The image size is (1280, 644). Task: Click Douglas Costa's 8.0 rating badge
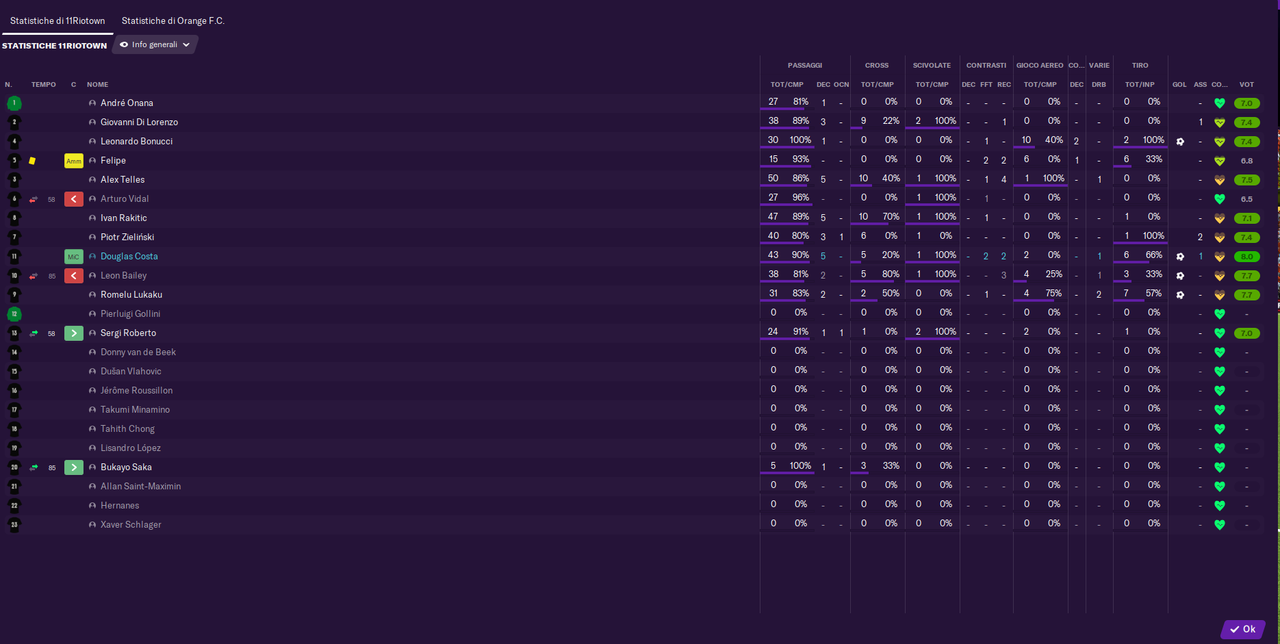[1246, 257]
